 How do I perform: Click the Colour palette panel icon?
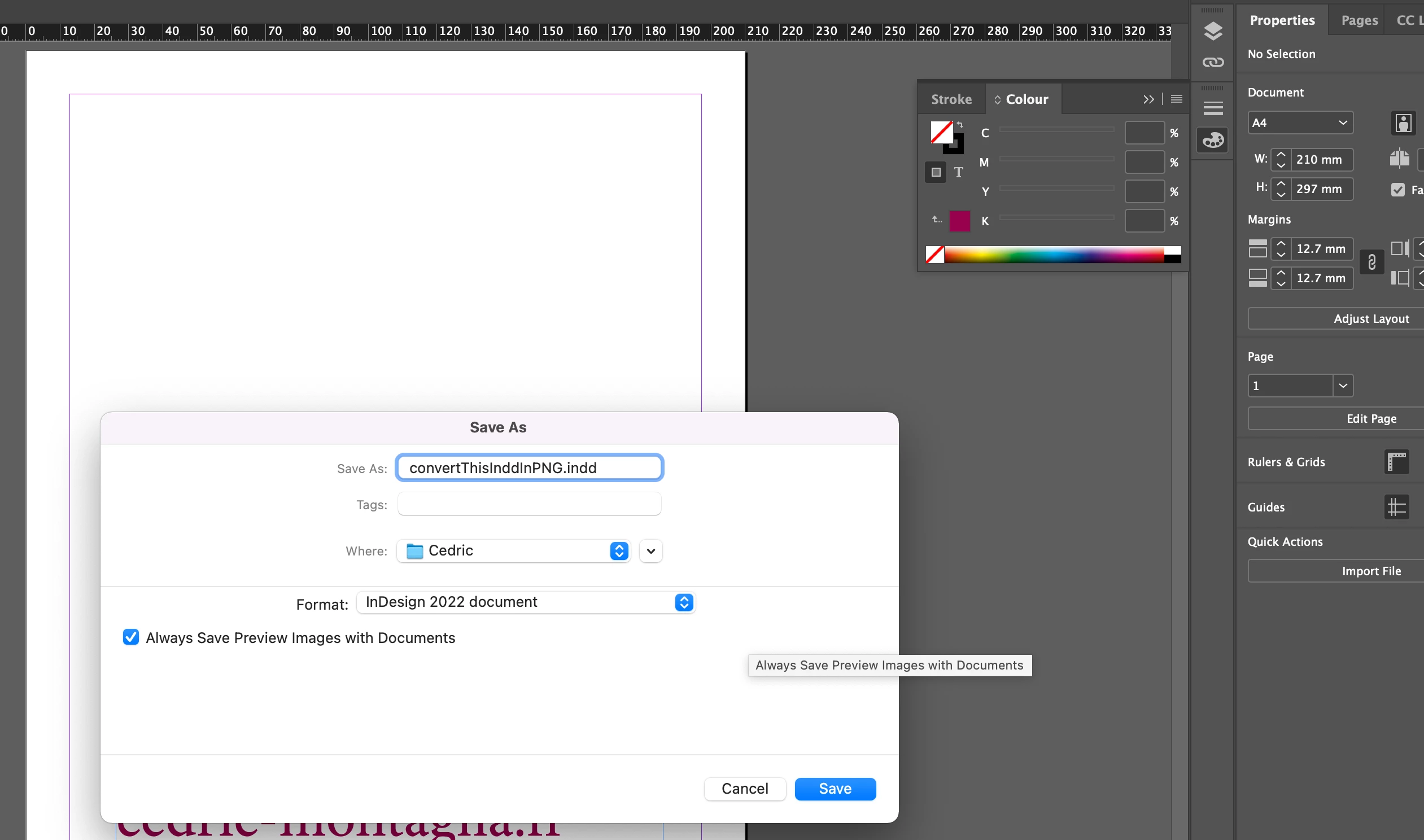1213,140
